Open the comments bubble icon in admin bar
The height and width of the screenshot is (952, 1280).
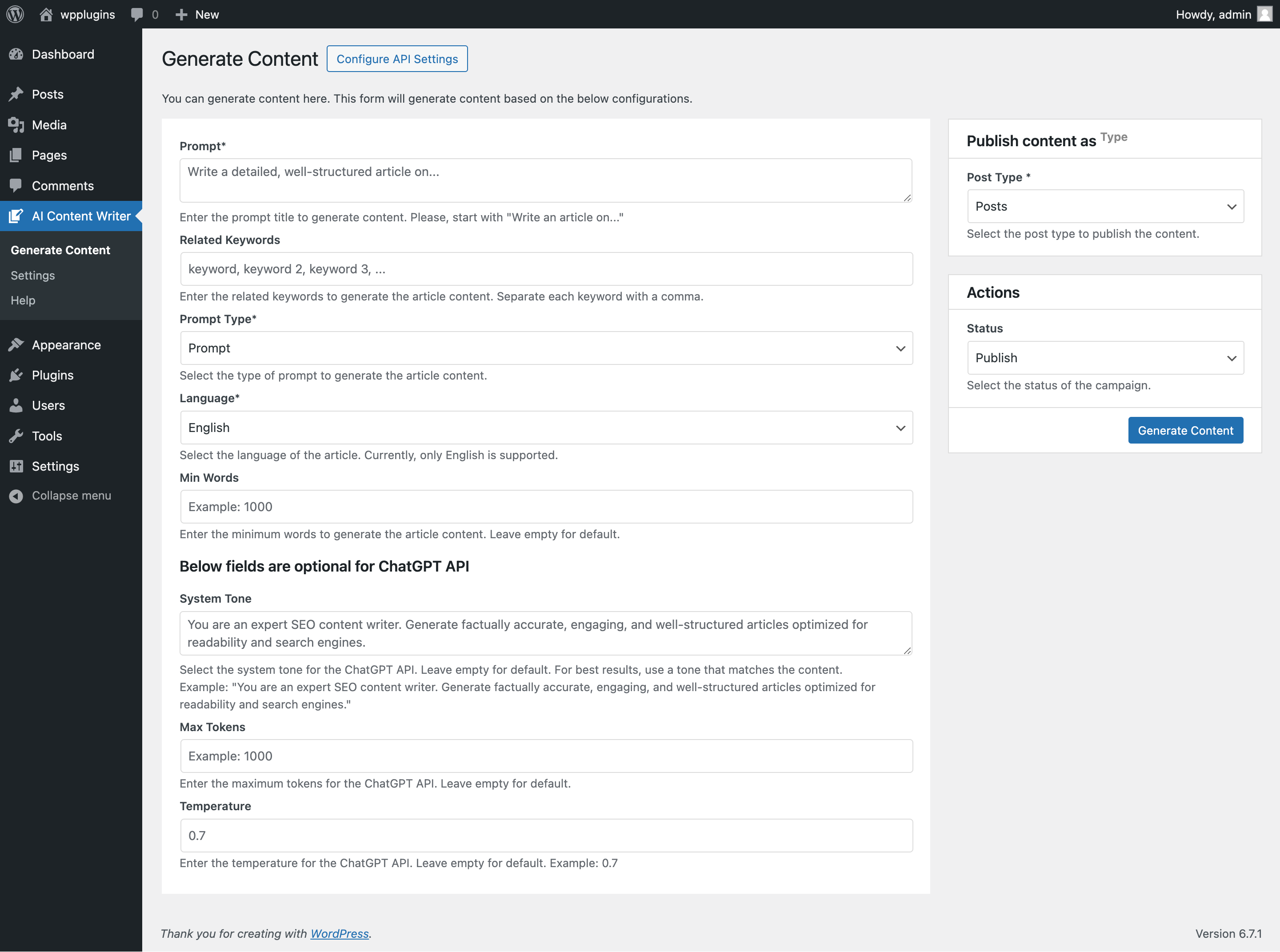(137, 14)
